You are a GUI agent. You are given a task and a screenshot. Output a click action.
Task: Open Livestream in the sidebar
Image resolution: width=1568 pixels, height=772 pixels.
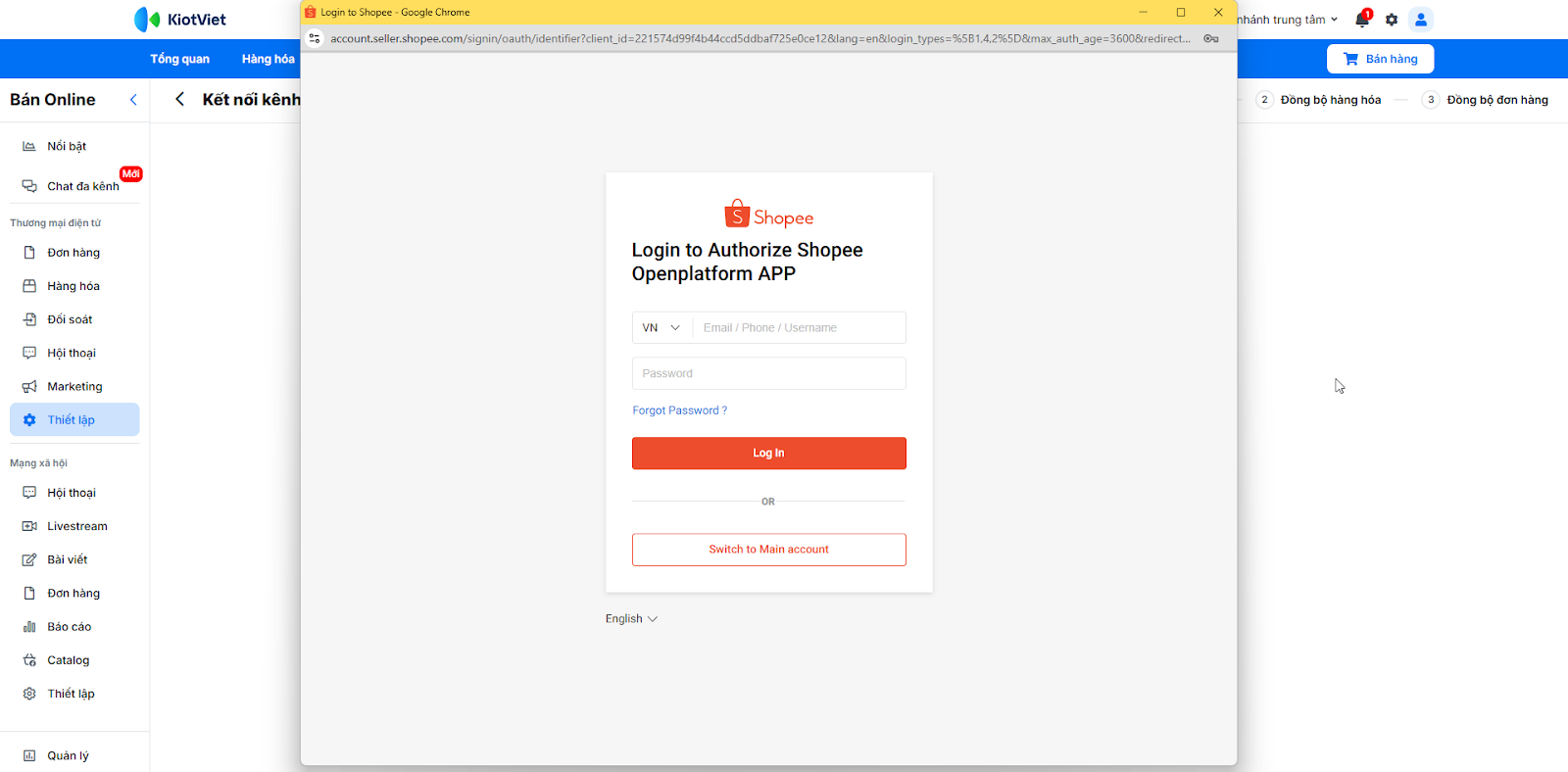click(x=74, y=526)
